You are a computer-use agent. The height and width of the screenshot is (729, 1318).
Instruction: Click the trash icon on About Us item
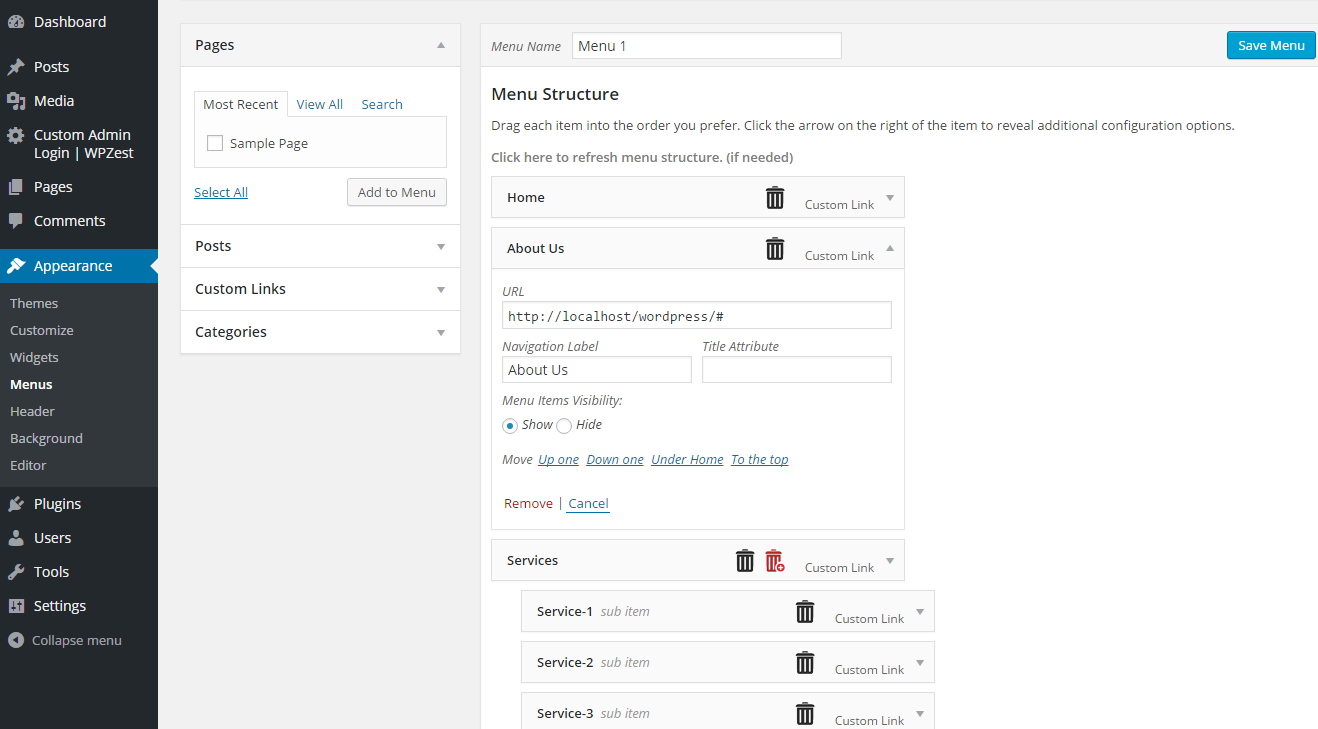coord(775,248)
